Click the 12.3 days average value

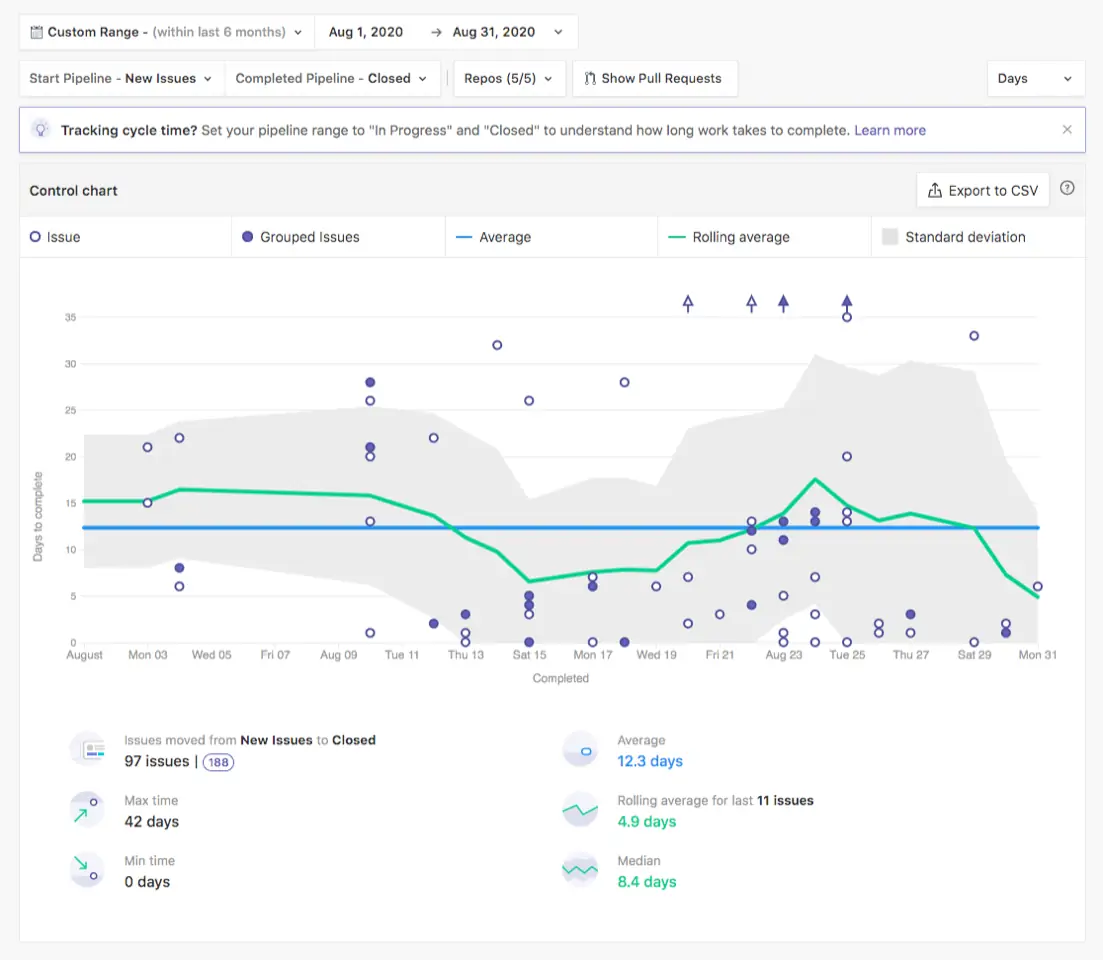650,761
